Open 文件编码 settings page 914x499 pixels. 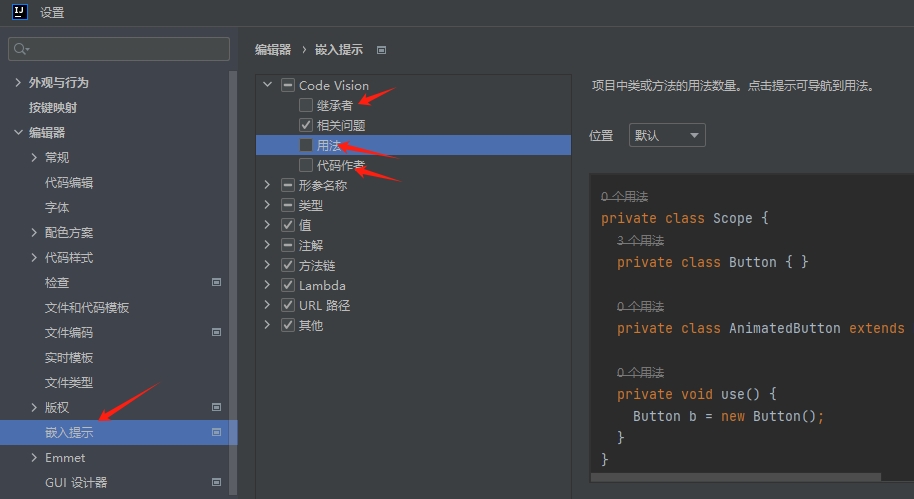click(69, 333)
